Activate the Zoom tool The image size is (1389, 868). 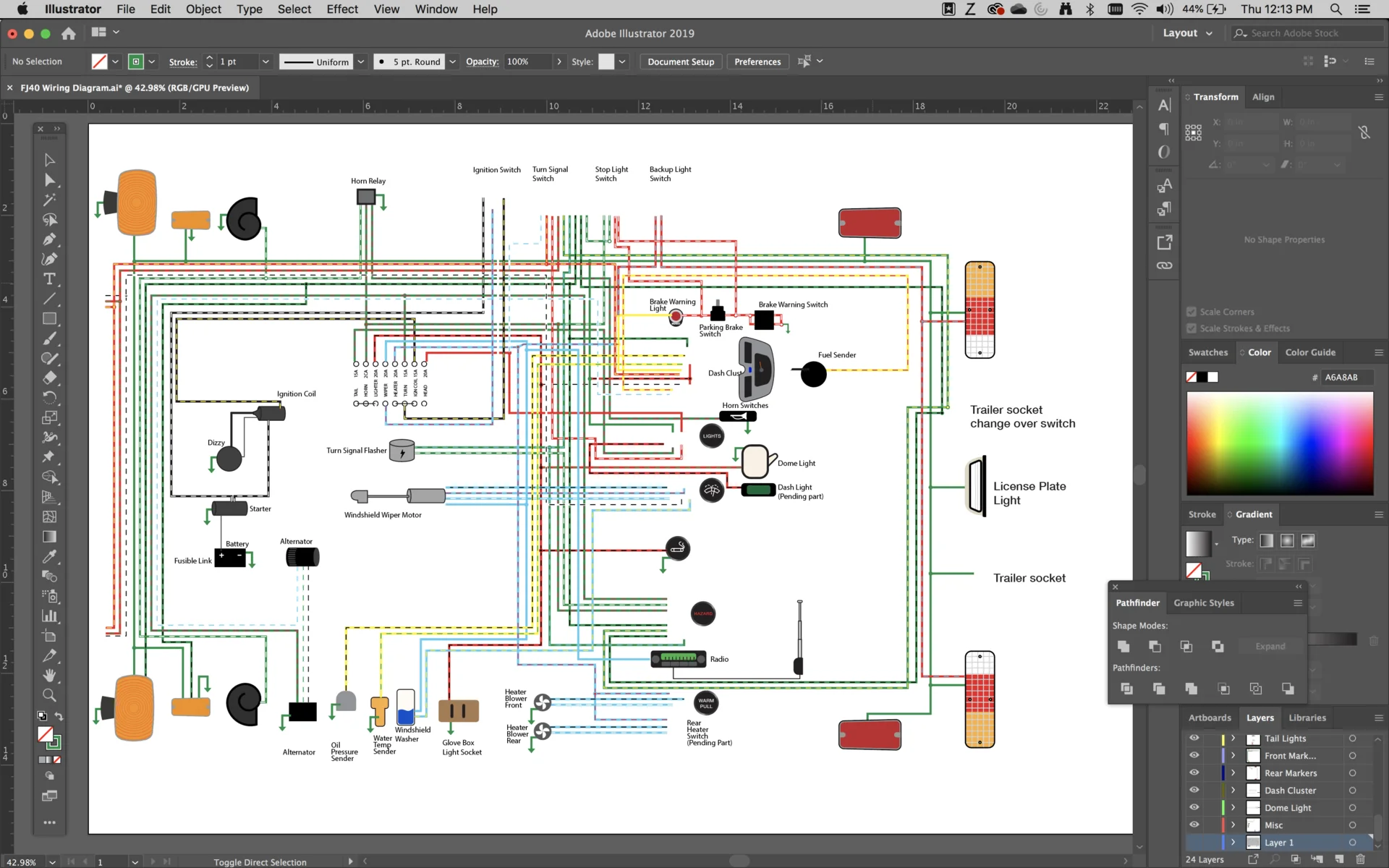(x=49, y=695)
